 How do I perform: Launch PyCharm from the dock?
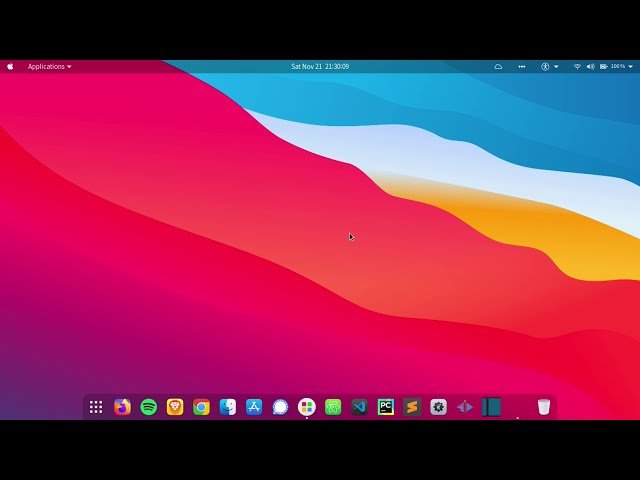[x=386, y=407]
